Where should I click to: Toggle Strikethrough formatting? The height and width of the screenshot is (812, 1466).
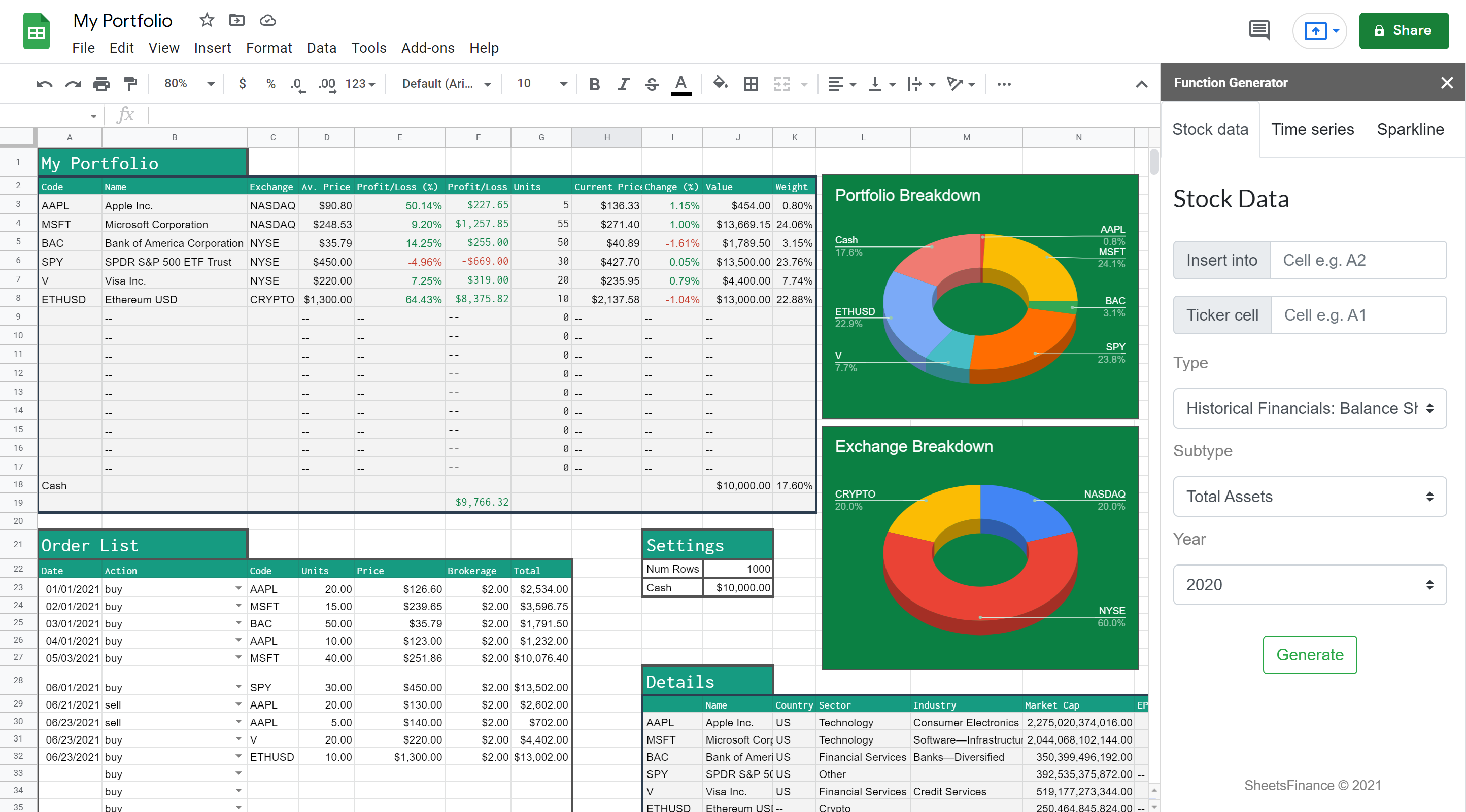point(652,84)
